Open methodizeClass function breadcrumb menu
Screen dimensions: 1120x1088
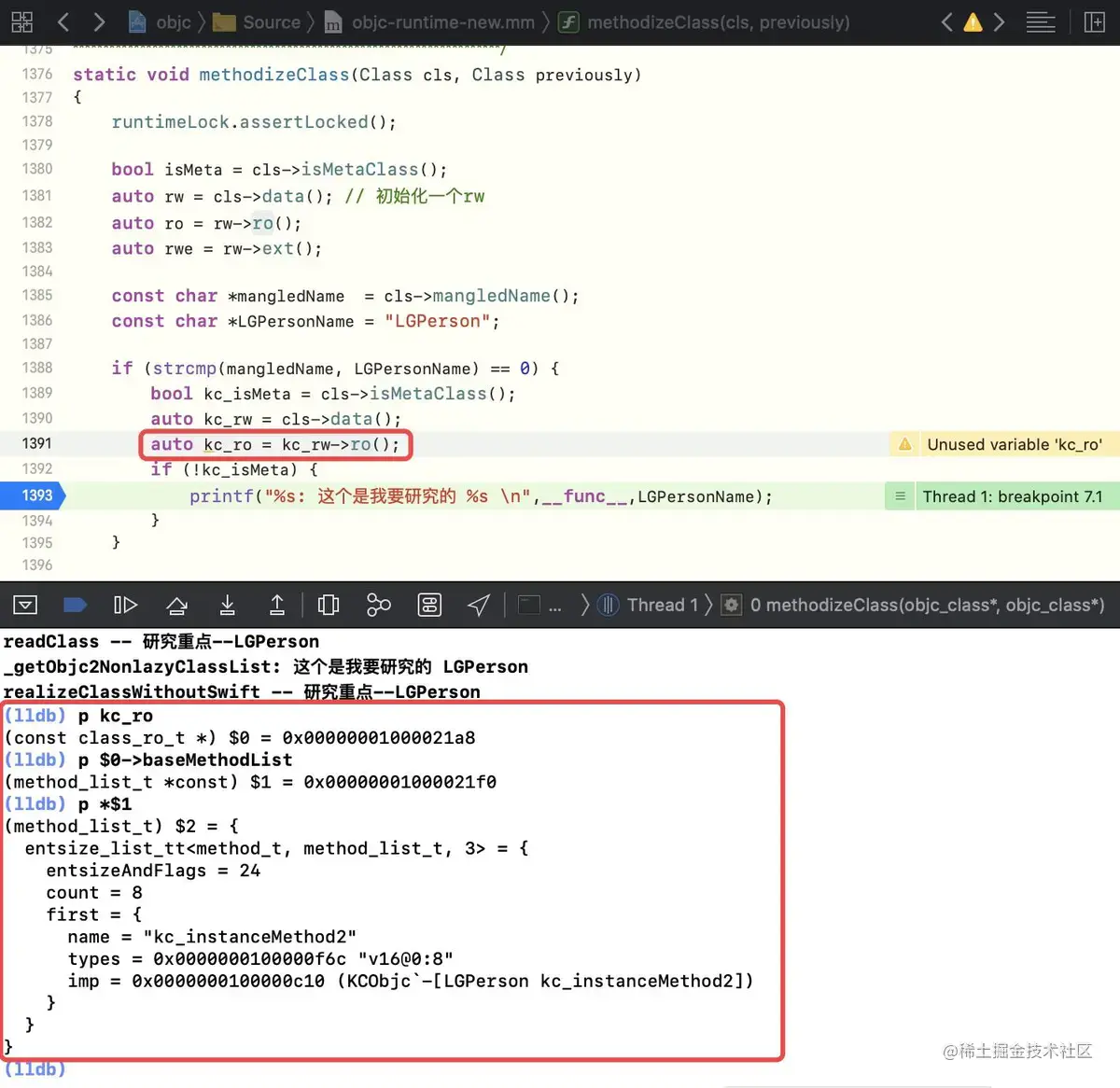click(x=705, y=21)
